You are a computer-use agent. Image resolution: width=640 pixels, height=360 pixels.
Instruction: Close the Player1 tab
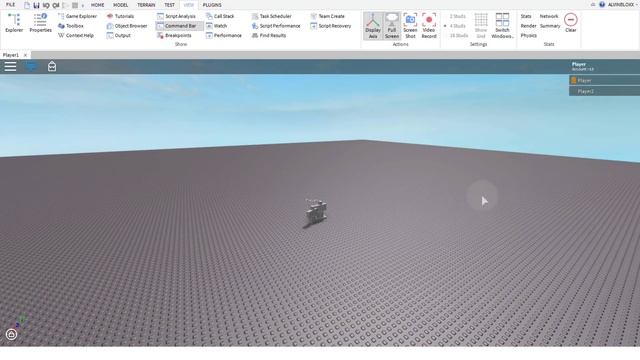coord(25,55)
